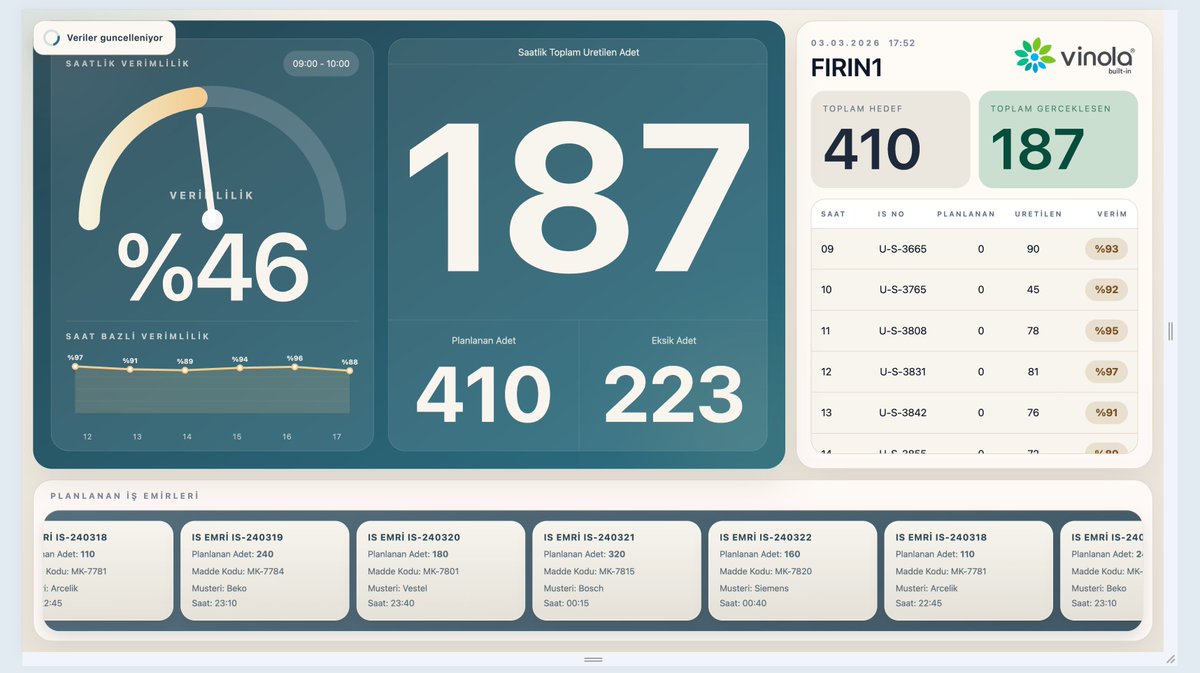
Task: Click Musteri: Vestel
Action: tap(397, 589)
